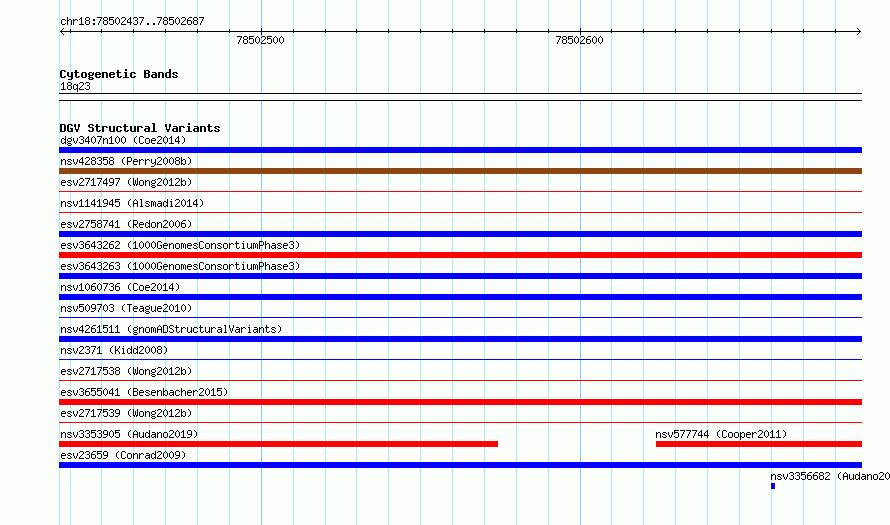
Task: Click the left arrow end of ruler
Action: 62,32
